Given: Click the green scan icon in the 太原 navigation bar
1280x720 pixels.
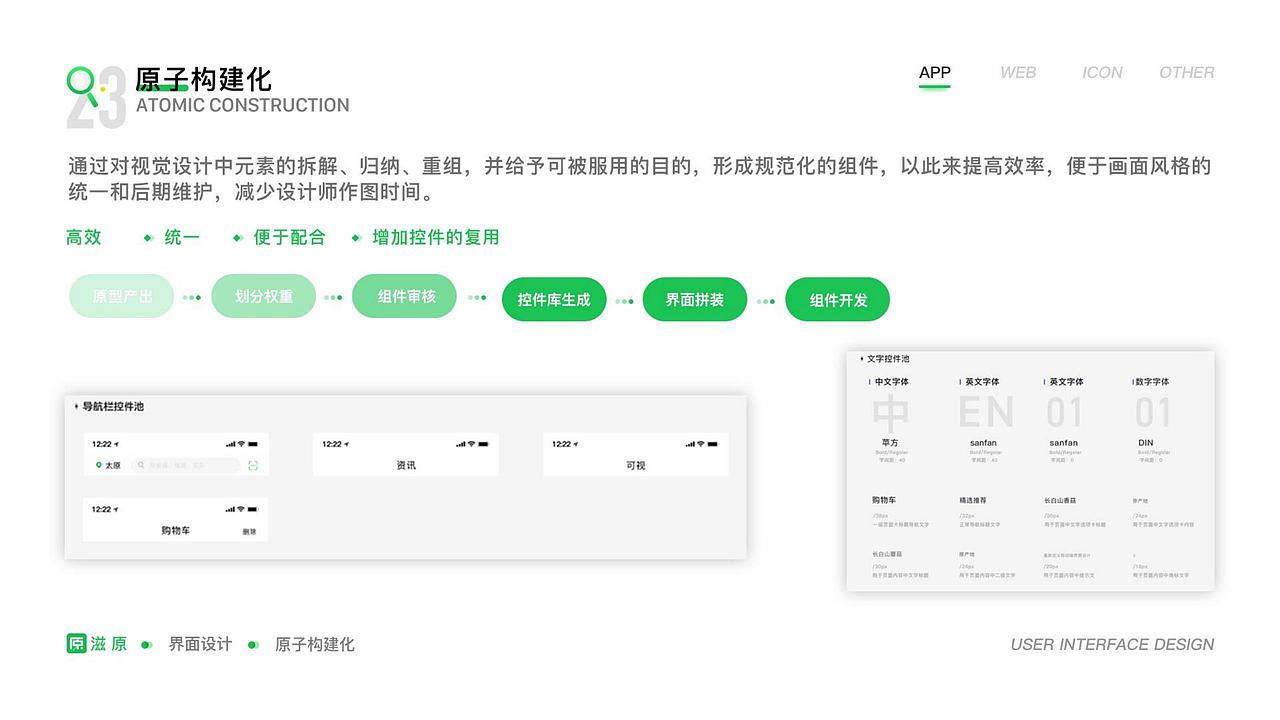Looking at the screenshot, I should coord(255,465).
